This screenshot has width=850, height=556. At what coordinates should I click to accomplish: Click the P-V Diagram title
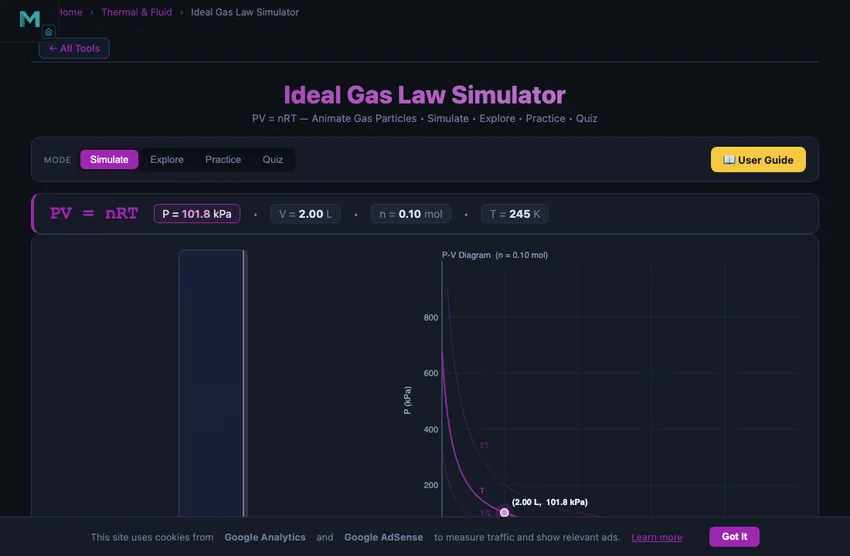pyautogui.click(x=494, y=255)
